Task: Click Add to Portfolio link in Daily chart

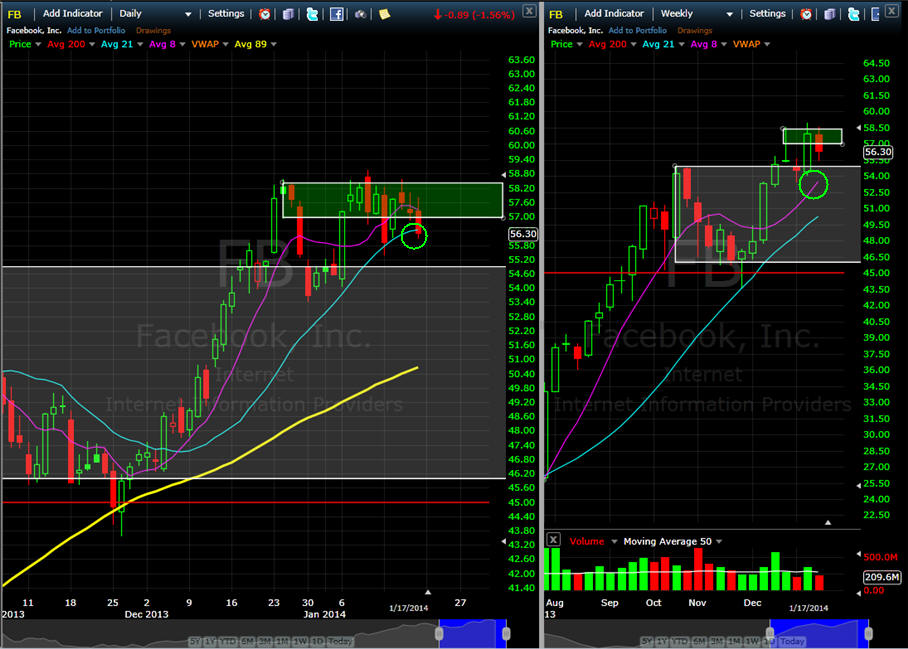Action: [x=96, y=30]
